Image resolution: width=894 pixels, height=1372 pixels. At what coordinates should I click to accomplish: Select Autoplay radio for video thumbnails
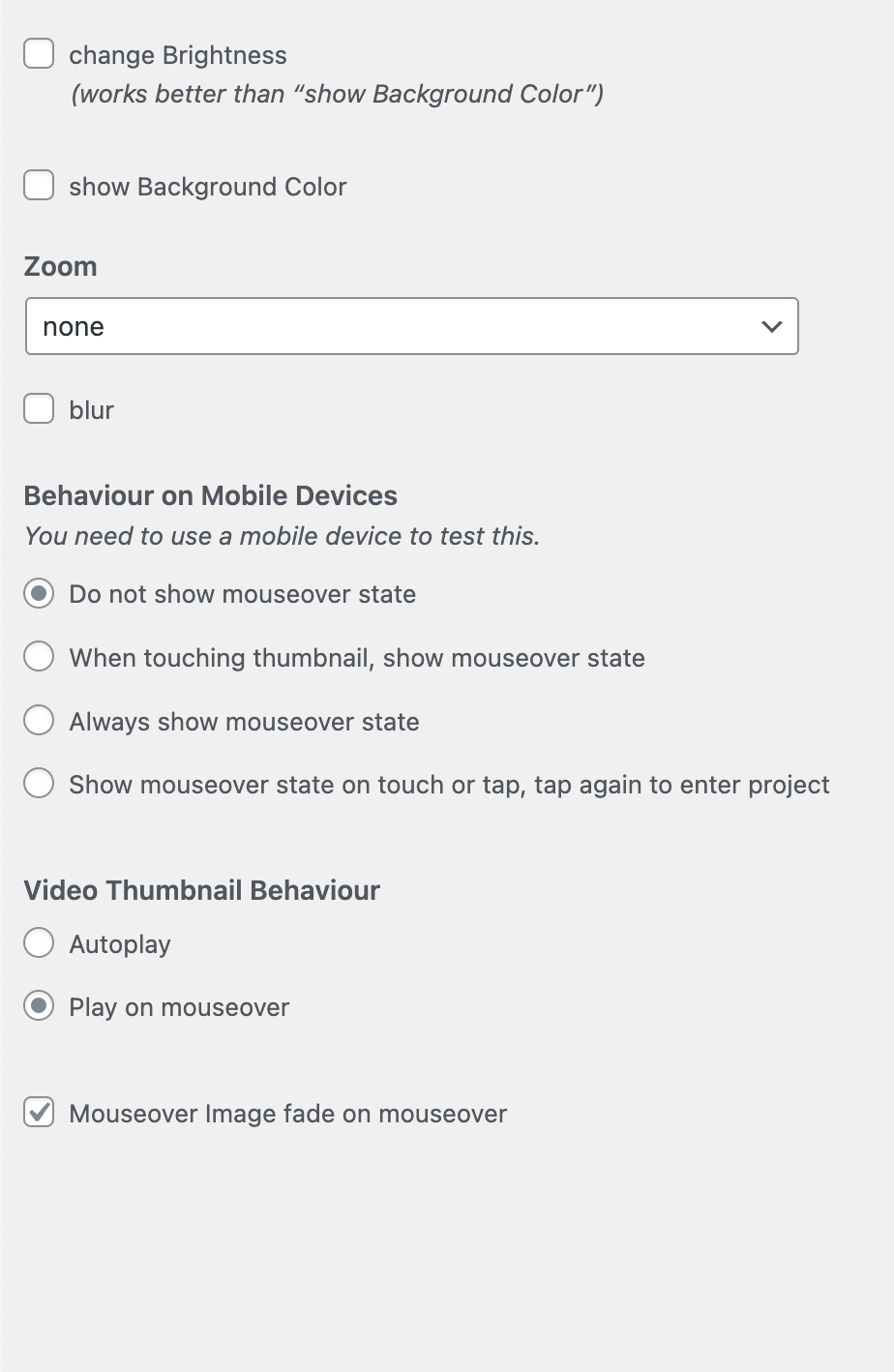(39, 943)
